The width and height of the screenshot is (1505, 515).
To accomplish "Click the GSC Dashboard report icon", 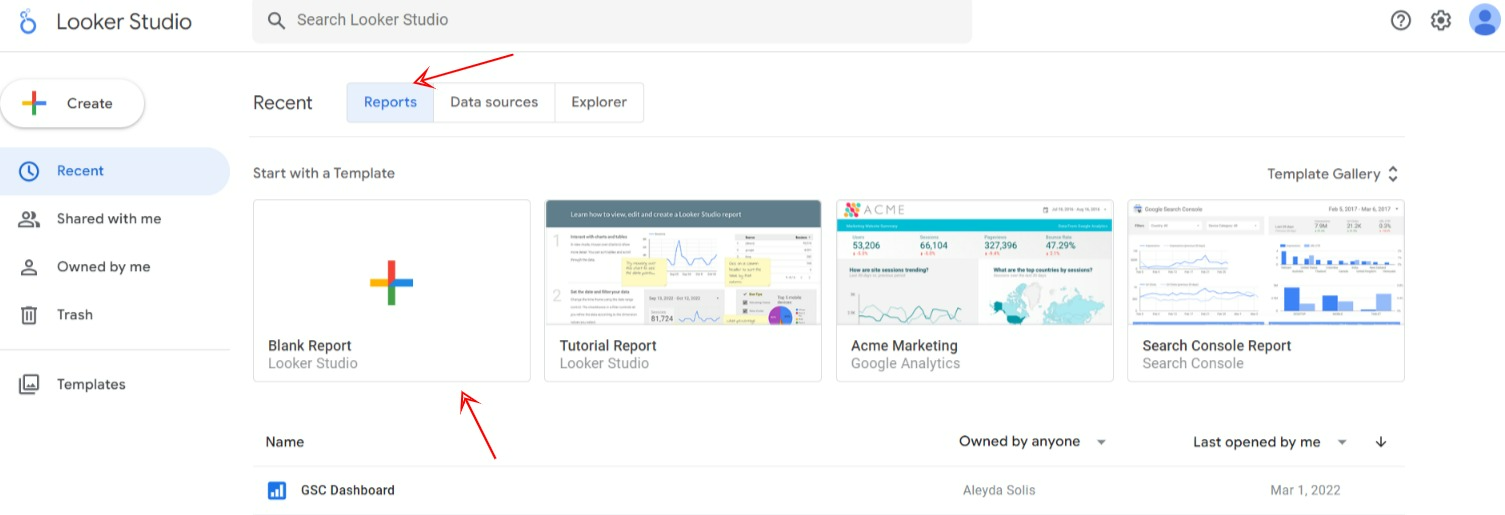I will pos(277,491).
